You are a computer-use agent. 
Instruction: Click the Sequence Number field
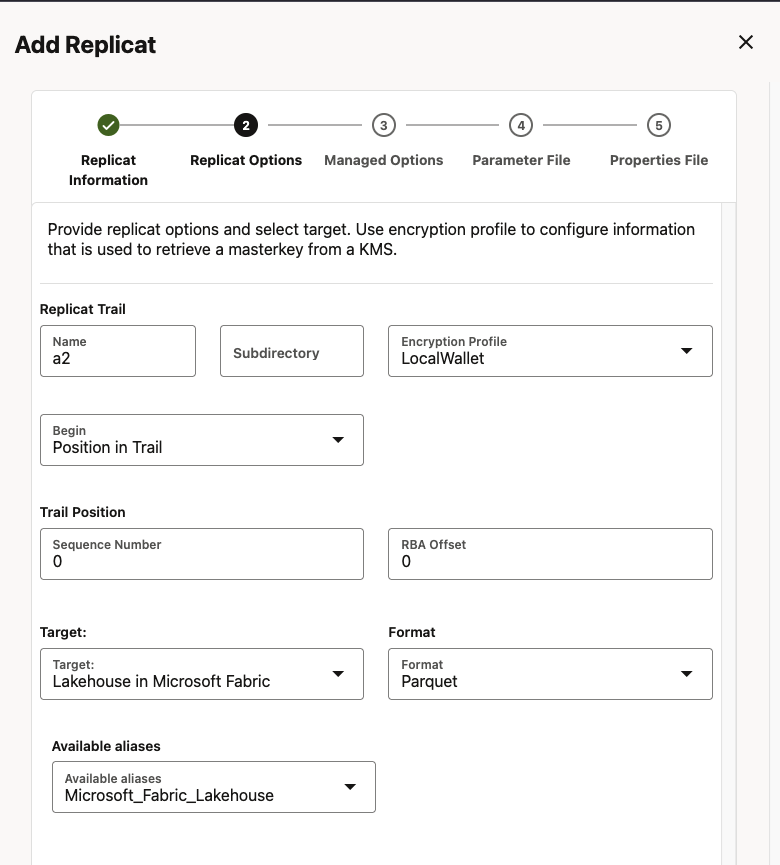tap(202, 554)
